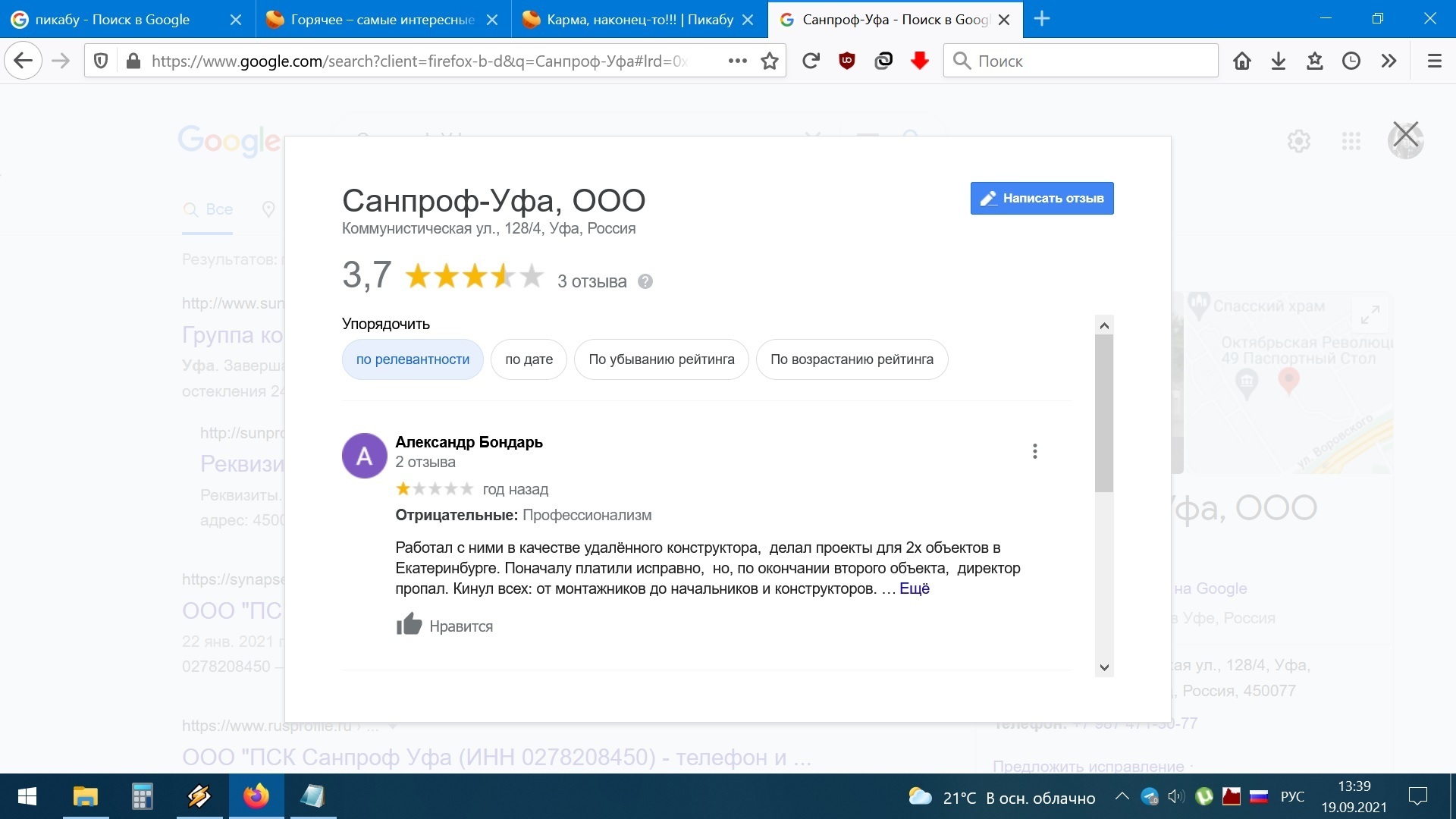The image size is (1456, 819).
Task: Select sort chip по релевантности
Action: 413,359
